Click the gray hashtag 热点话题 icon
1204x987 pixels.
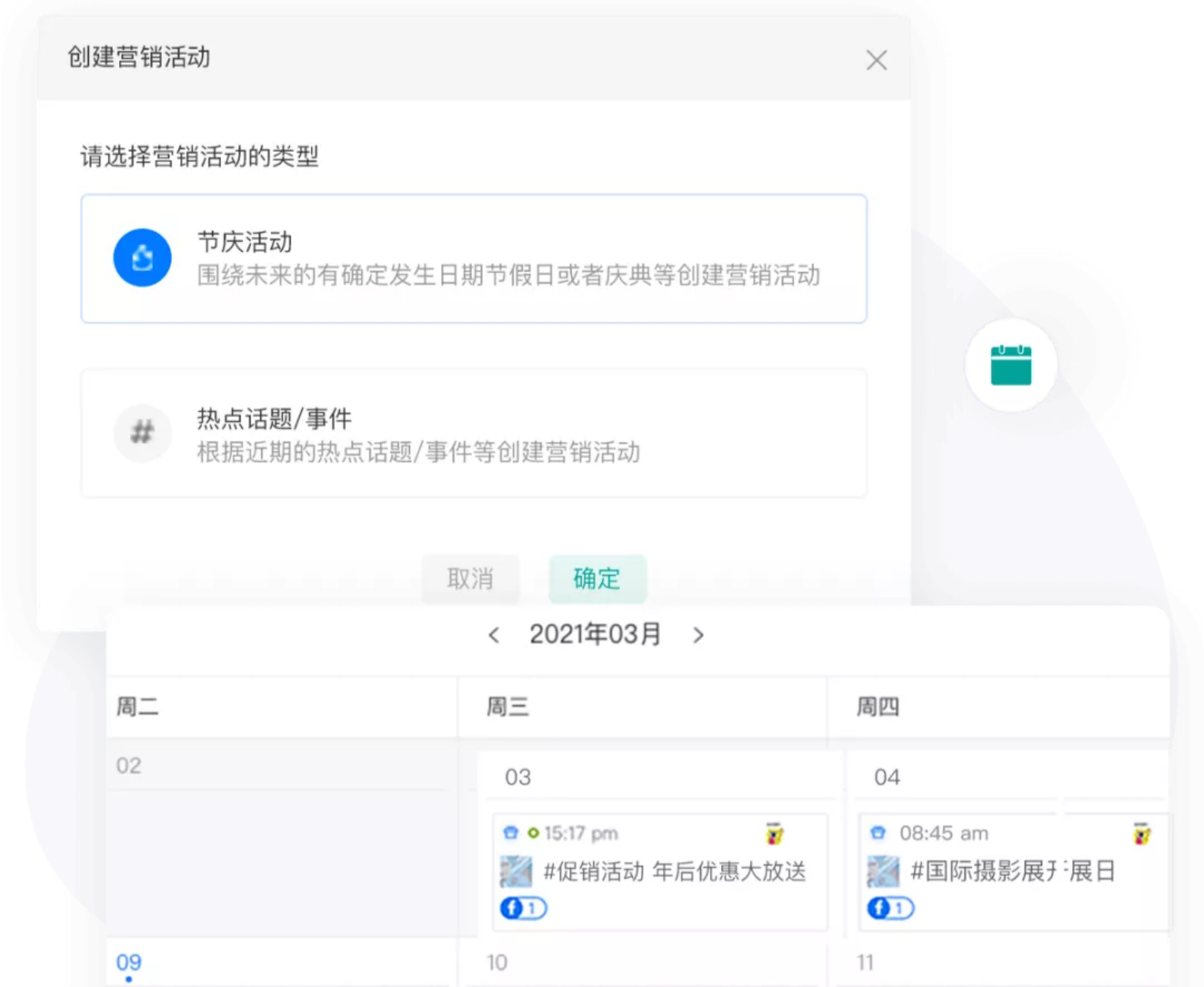(142, 433)
